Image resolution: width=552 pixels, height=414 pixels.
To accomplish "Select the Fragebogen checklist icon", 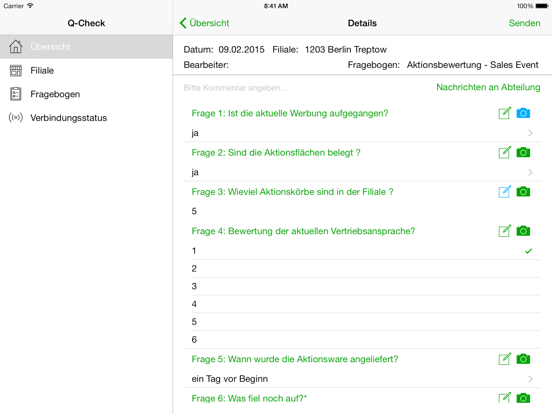I will click(x=16, y=94).
